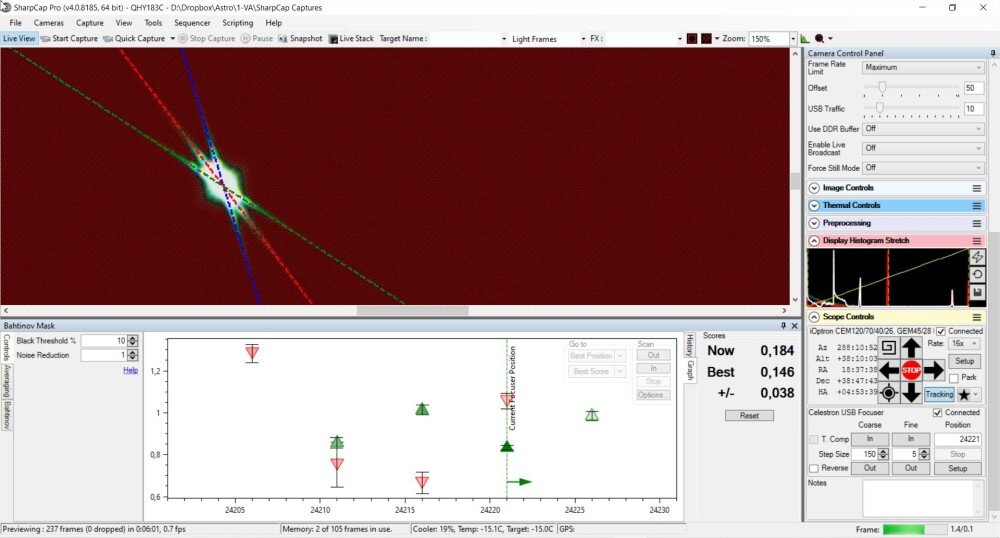Click the focuser Position field showing 24221
Viewport: 1000px width, 538px height.
click(957, 439)
